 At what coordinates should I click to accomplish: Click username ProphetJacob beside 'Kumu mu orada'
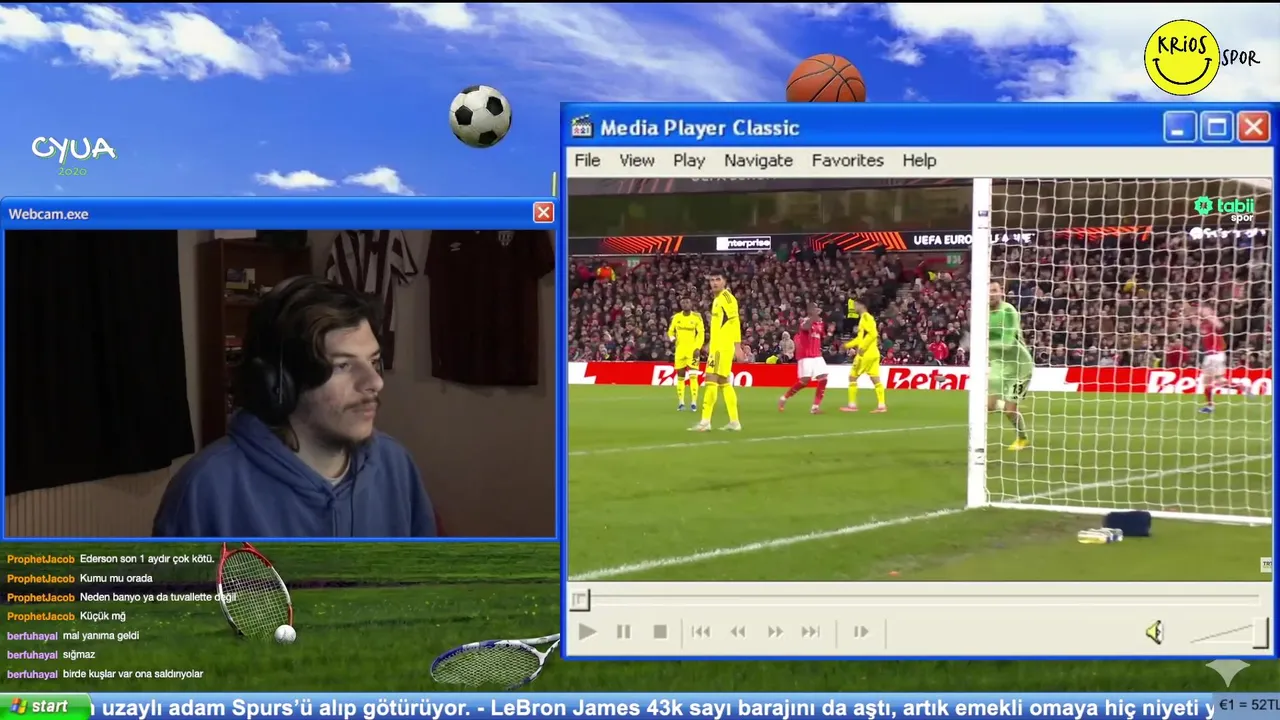pos(41,578)
